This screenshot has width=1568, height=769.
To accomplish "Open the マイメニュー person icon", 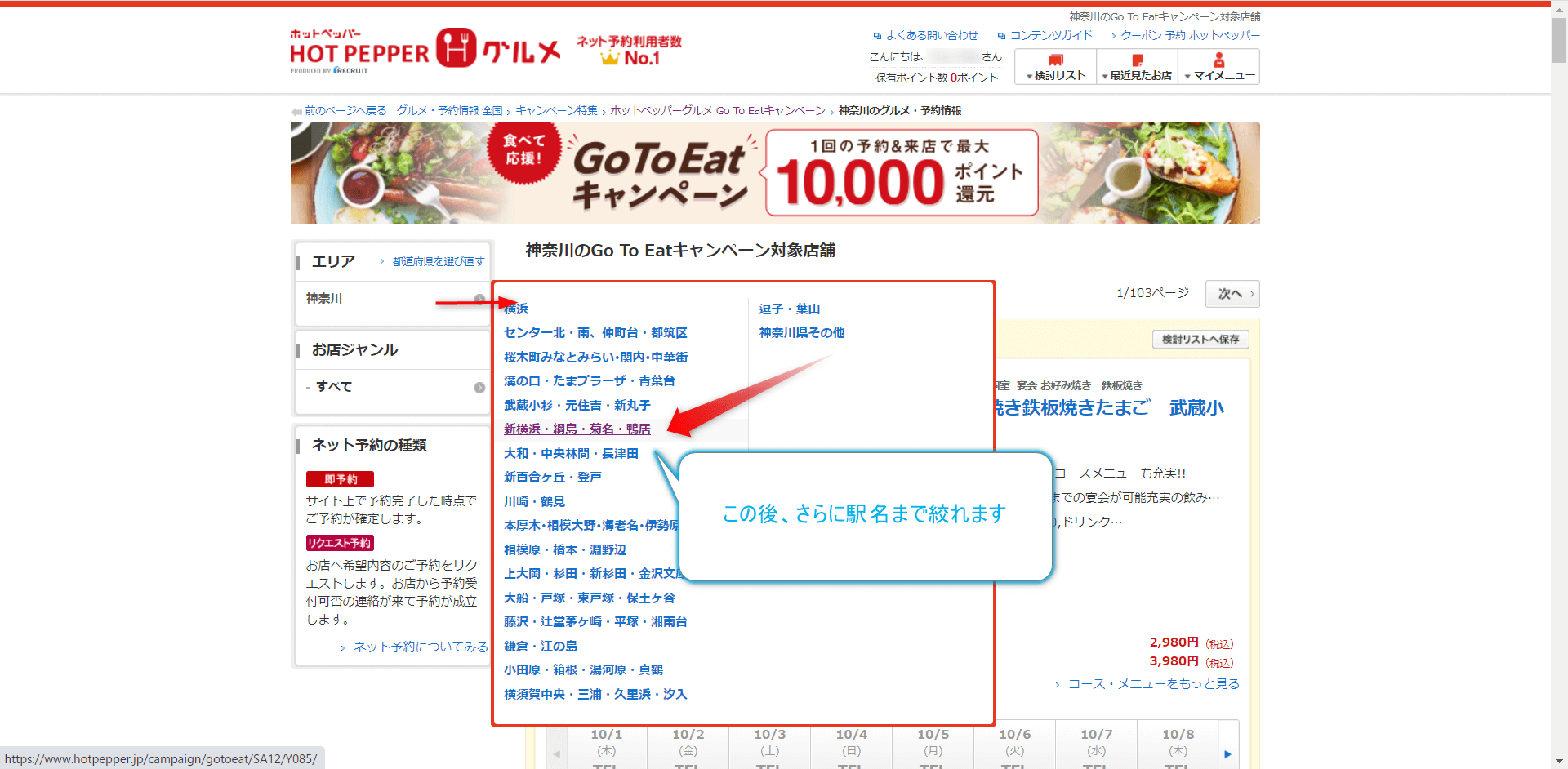I will coord(1218,60).
